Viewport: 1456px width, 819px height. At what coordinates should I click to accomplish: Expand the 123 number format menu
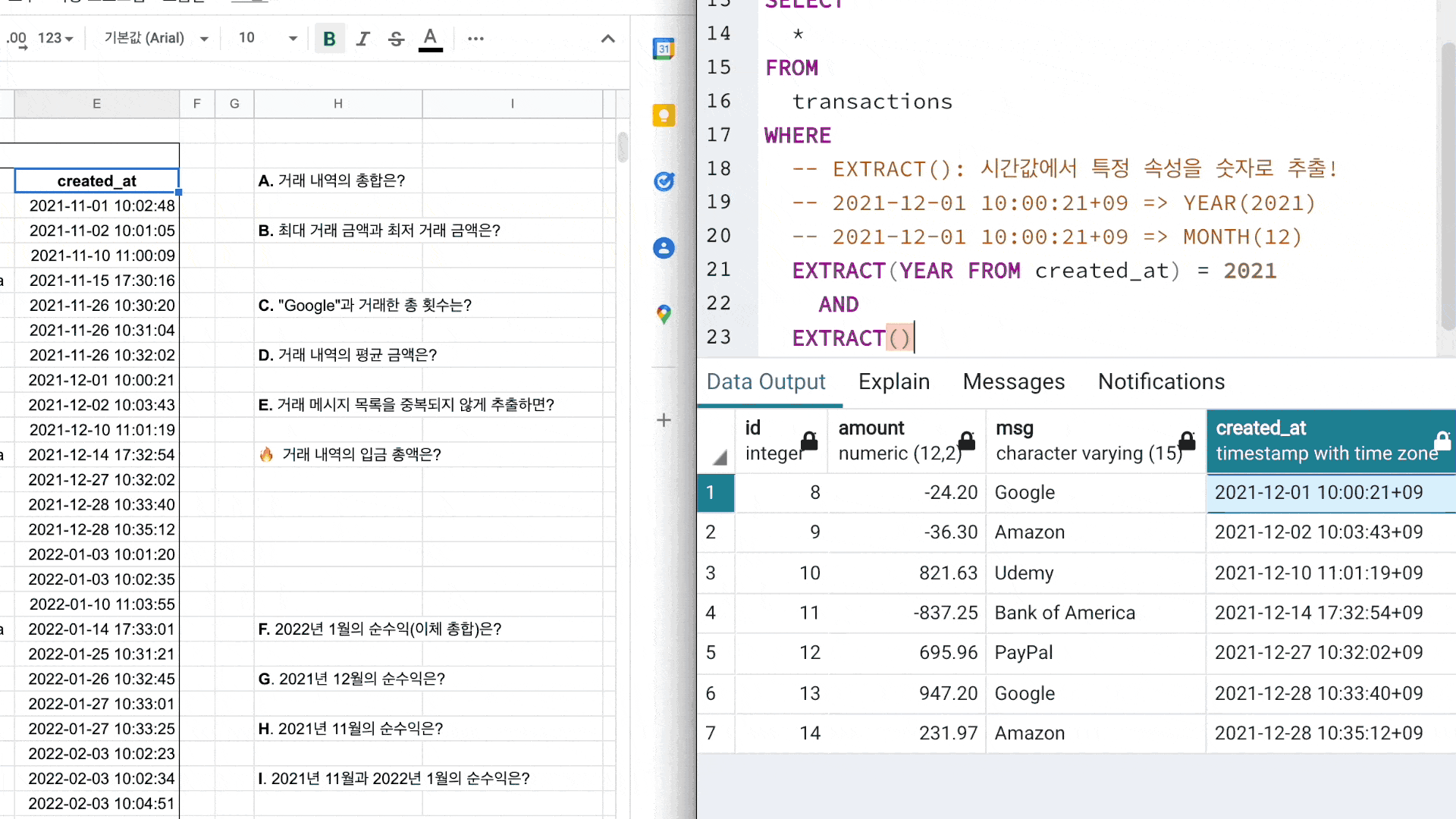[55, 38]
